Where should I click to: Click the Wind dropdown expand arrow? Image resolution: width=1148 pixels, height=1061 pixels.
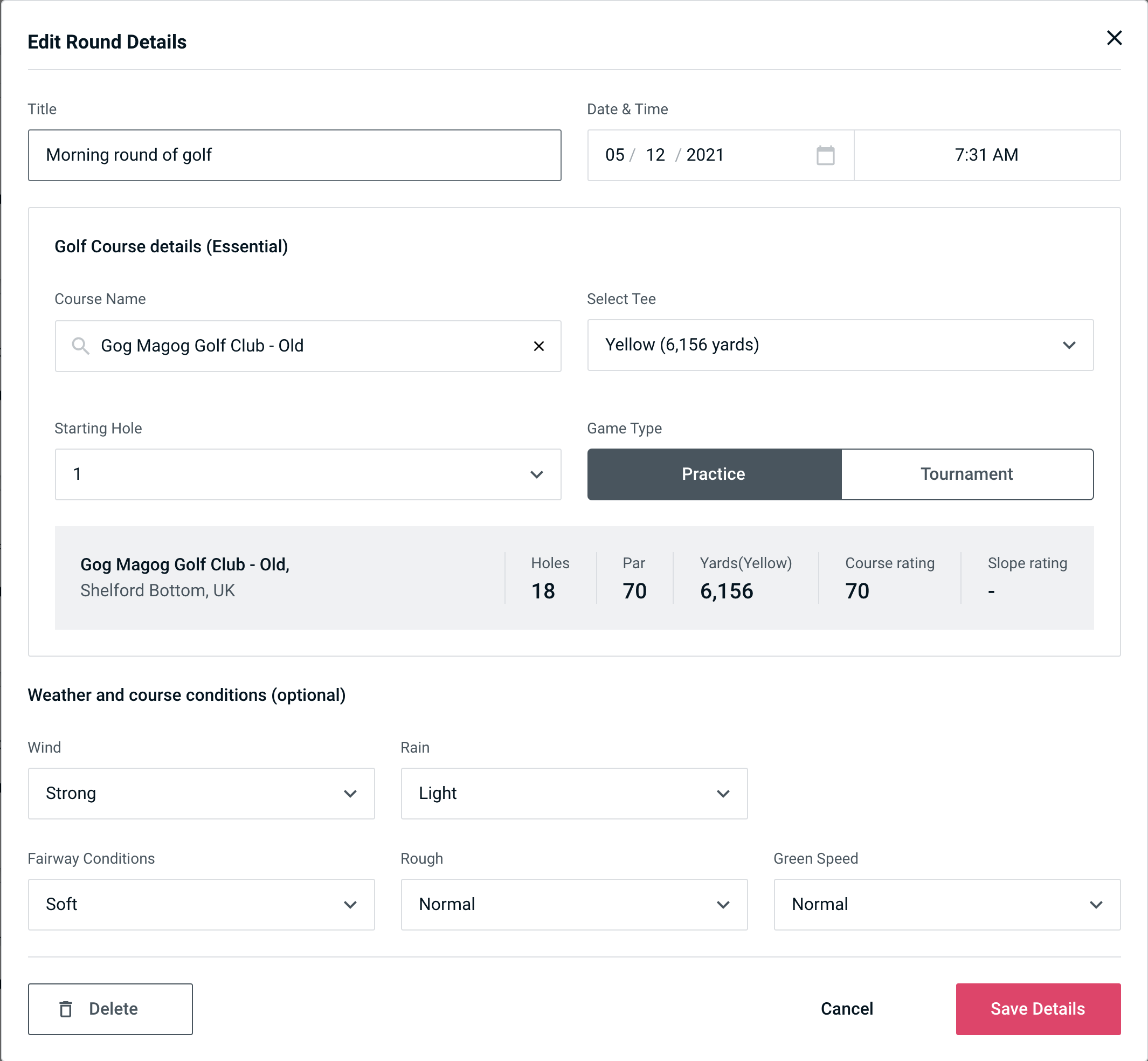click(x=351, y=793)
